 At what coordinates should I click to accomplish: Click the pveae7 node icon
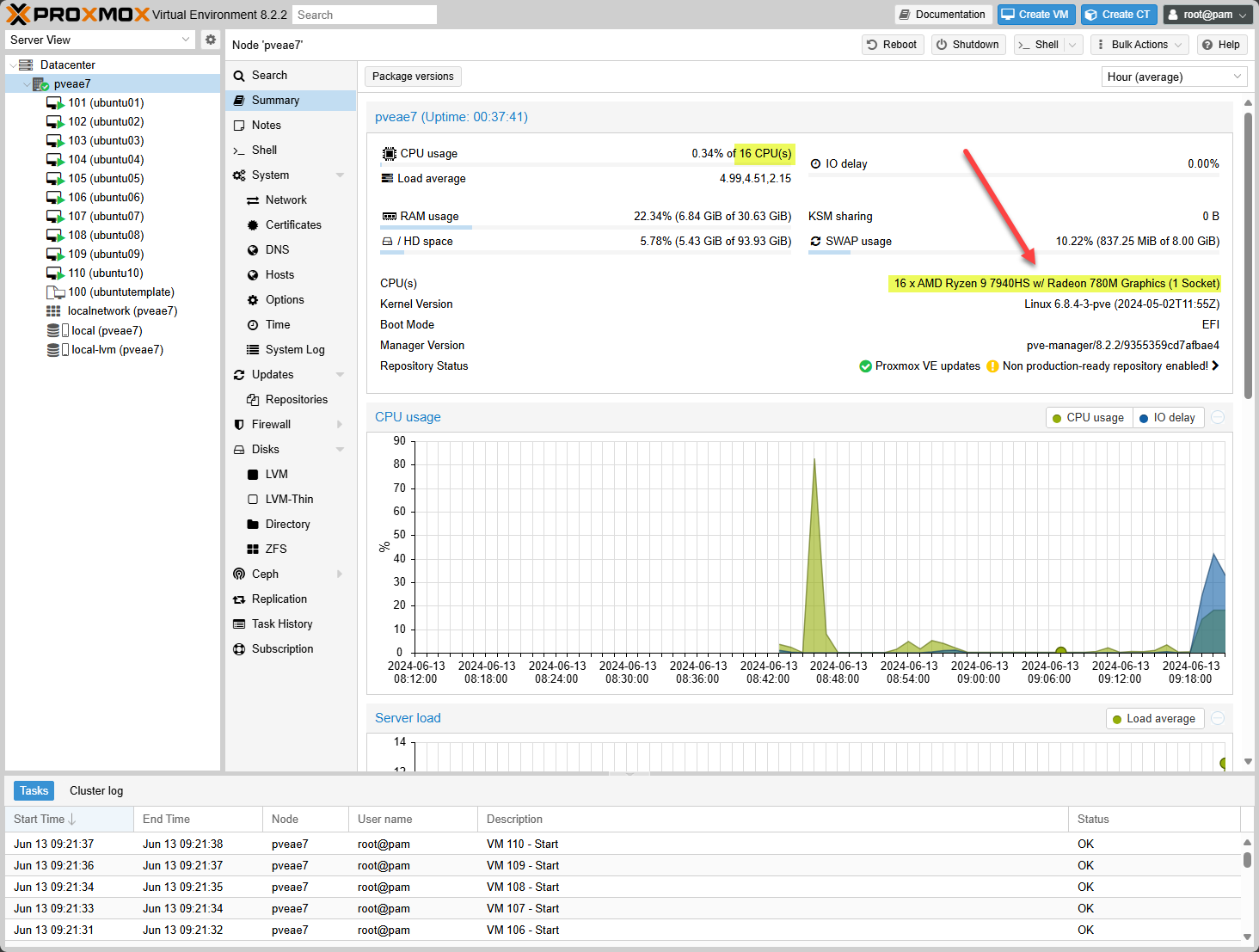[x=40, y=84]
